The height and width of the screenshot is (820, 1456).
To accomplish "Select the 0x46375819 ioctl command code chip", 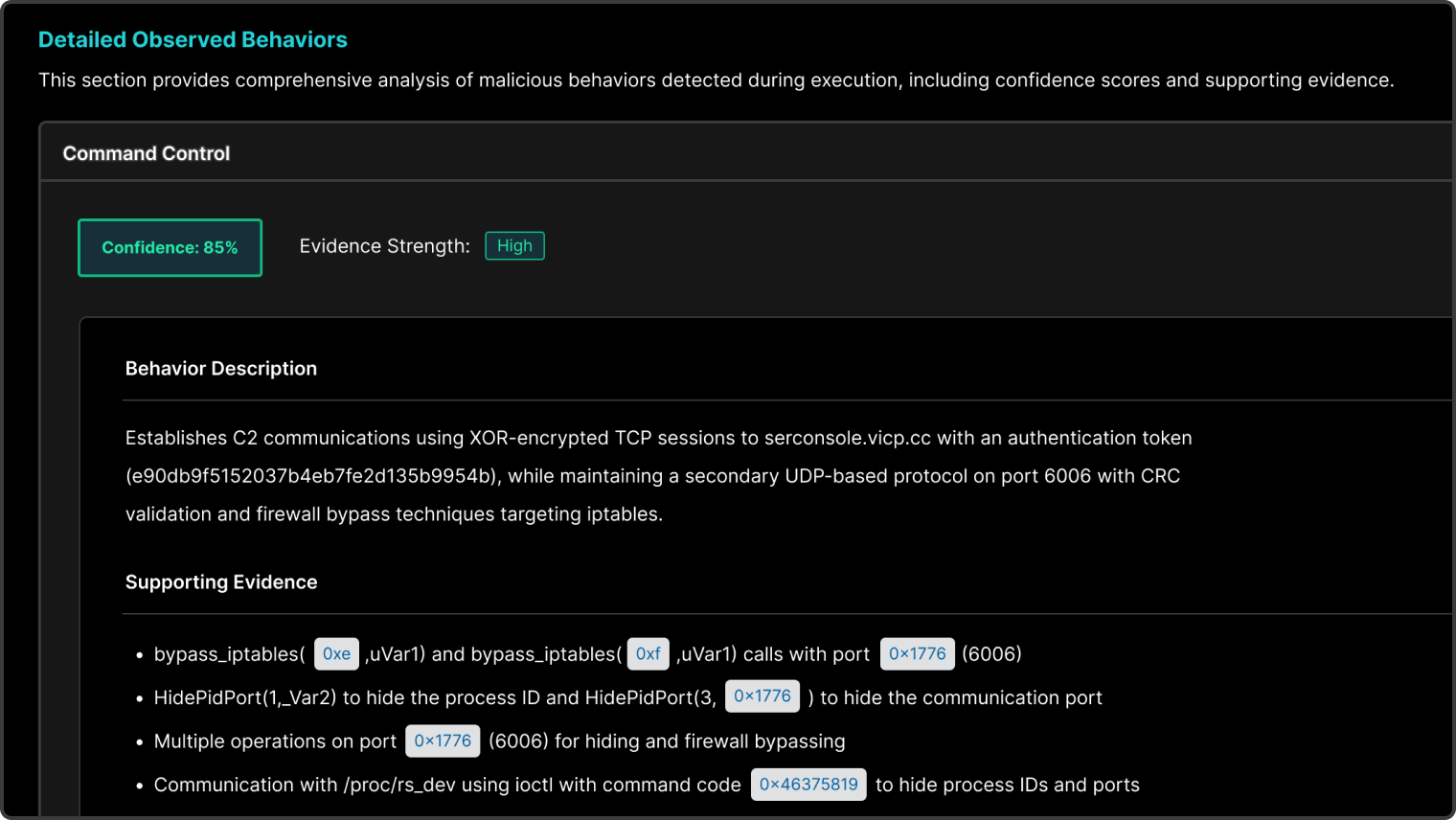I will (x=808, y=785).
